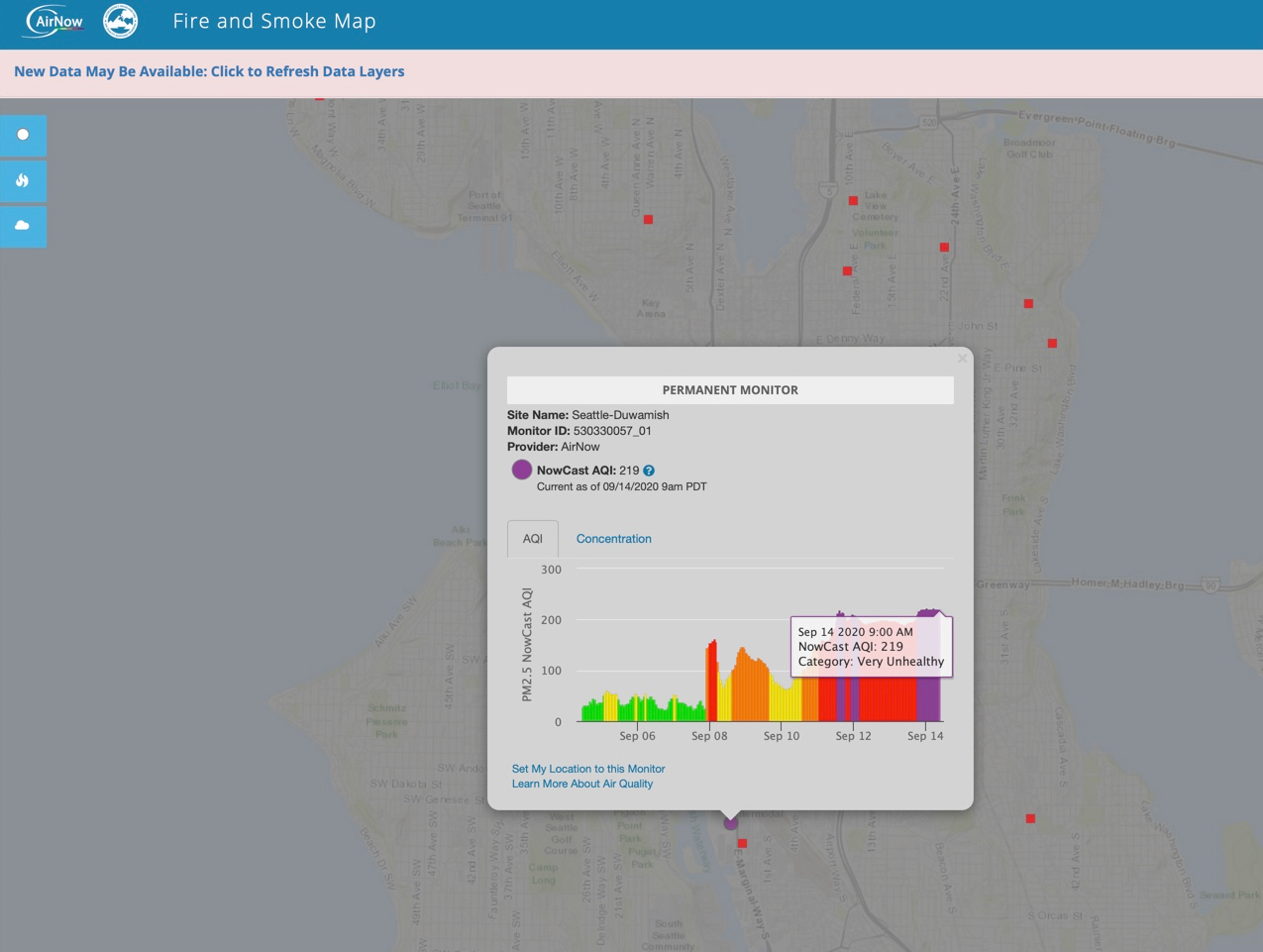Viewport: 1263px width, 952px height.
Task: Close the Permanent Monitor popup
Action: pyautogui.click(x=962, y=359)
